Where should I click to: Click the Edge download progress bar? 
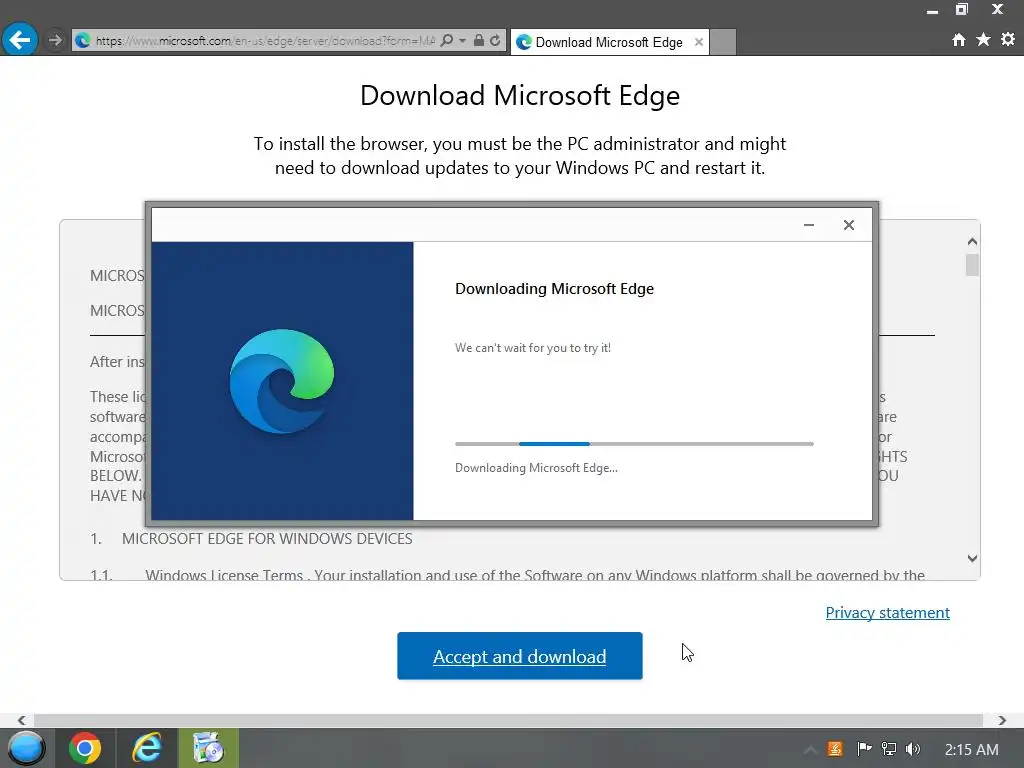pyautogui.click(x=634, y=444)
